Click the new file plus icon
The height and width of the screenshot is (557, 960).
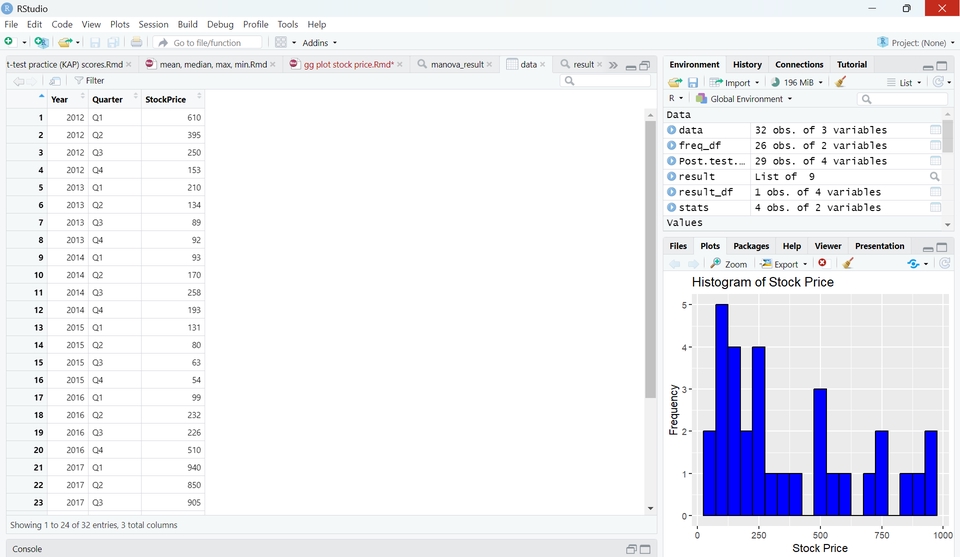(x=10, y=42)
